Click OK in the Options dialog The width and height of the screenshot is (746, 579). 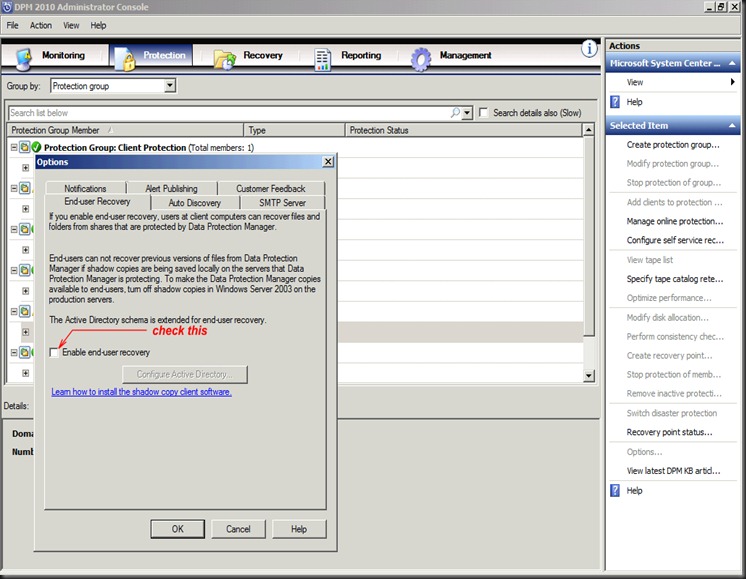click(x=177, y=529)
